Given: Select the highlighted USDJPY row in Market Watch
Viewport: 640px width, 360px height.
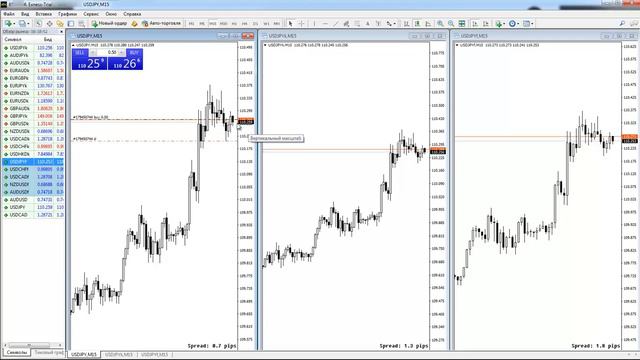Looking at the screenshot, I should pos(33,162).
